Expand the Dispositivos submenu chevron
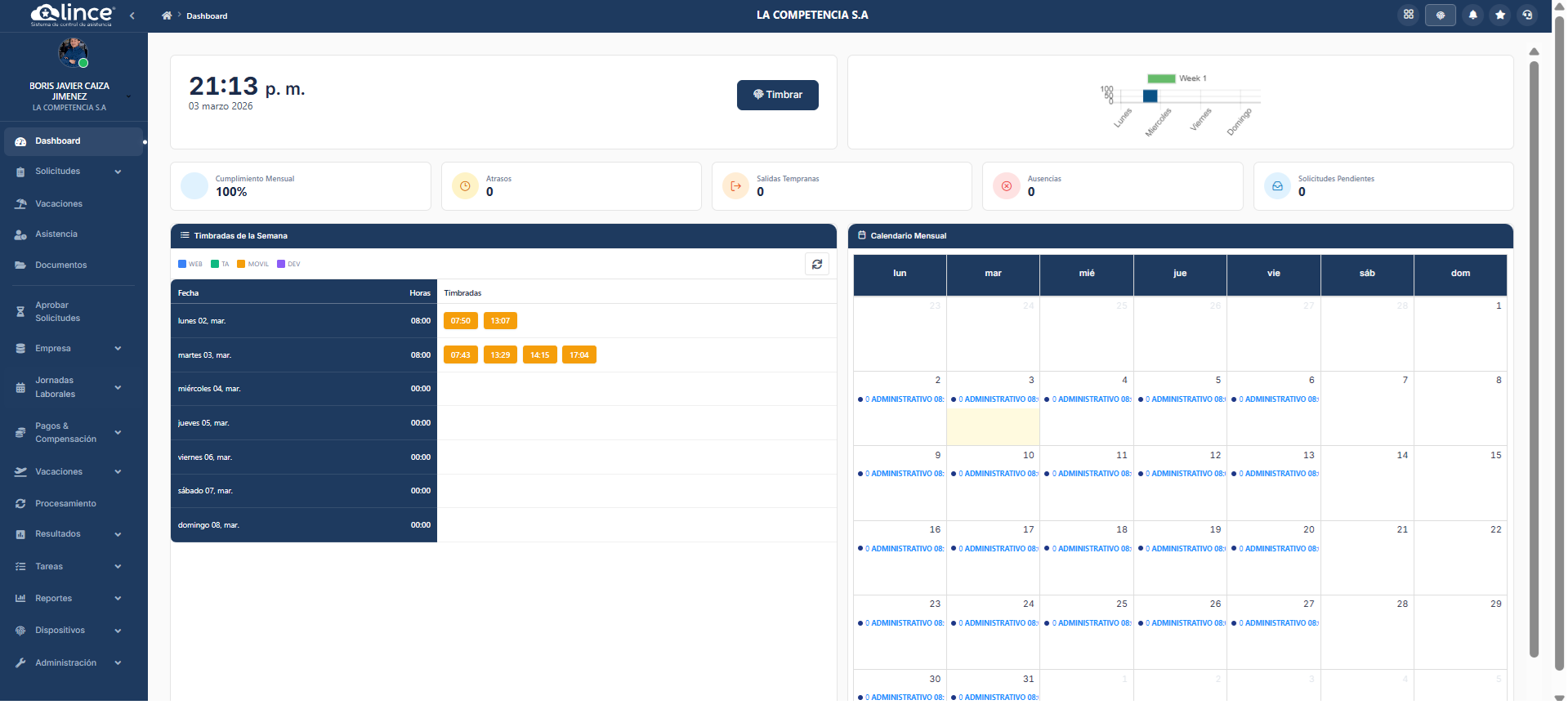Image resolution: width=1568 pixels, height=709 pixels. point(118,631)
